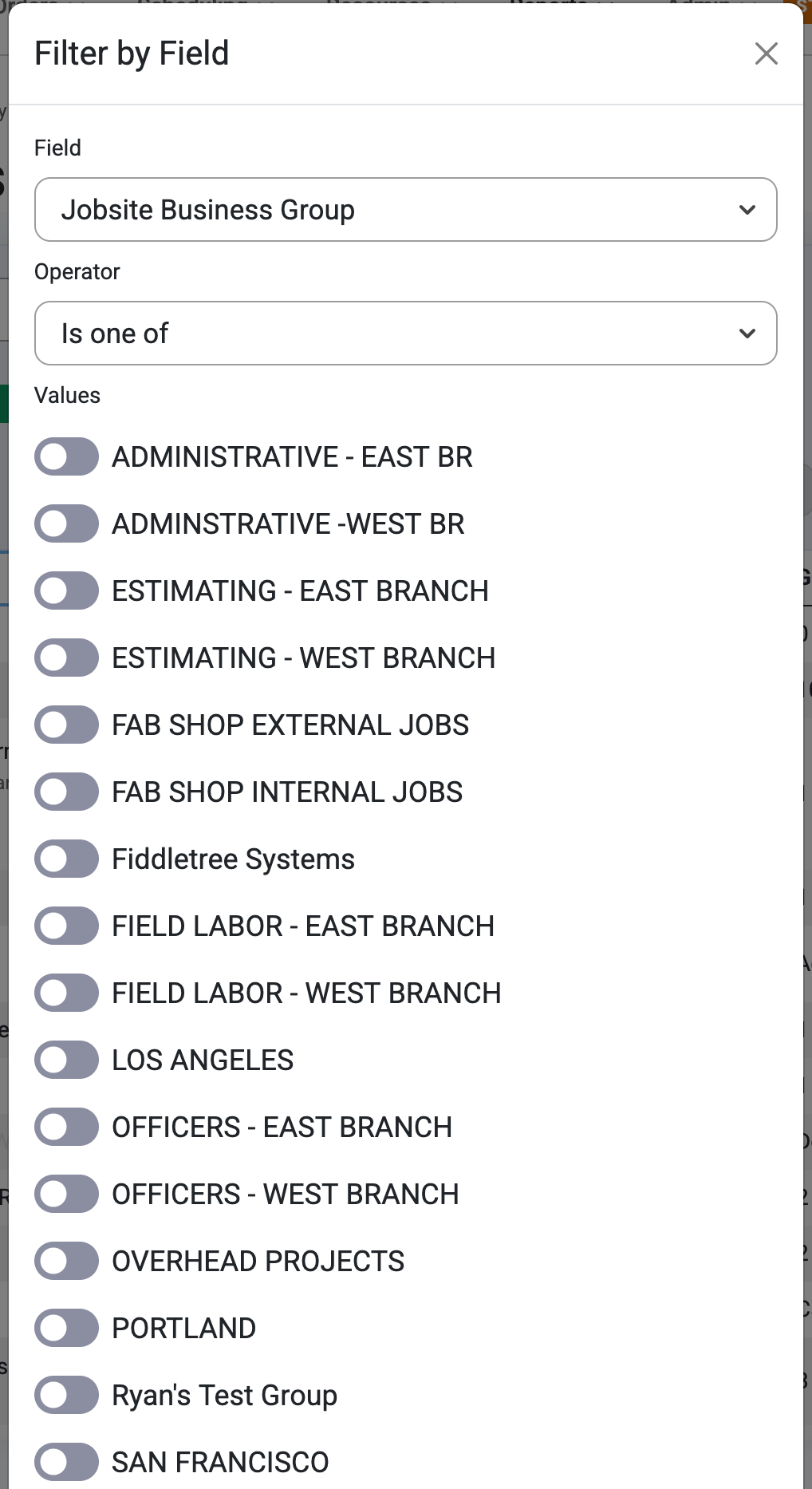
Task: Switch on OVERHEAD PROJECTS filter
Action: 66,1261
